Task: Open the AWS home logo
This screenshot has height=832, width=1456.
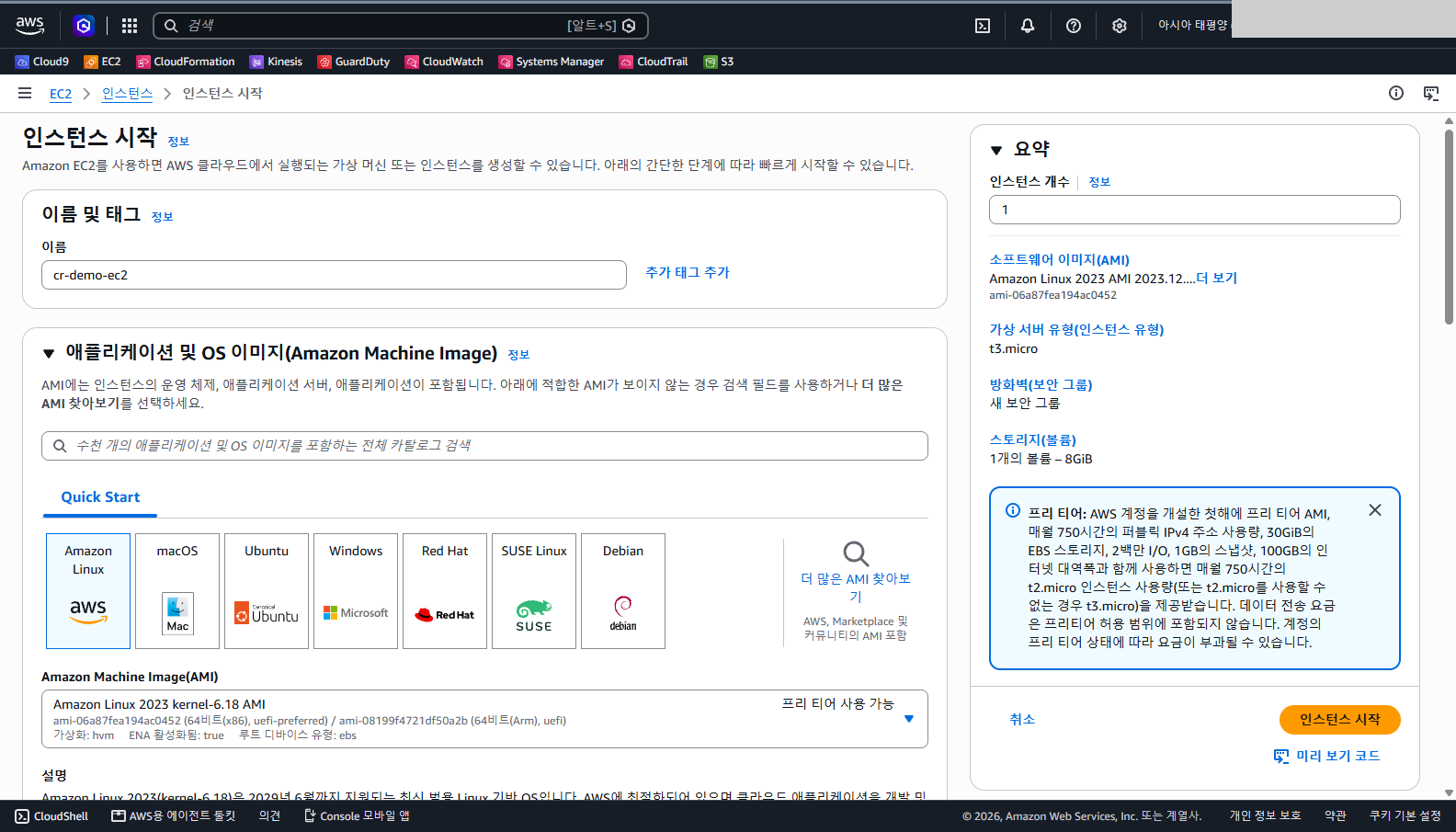Action: (30, 26)
